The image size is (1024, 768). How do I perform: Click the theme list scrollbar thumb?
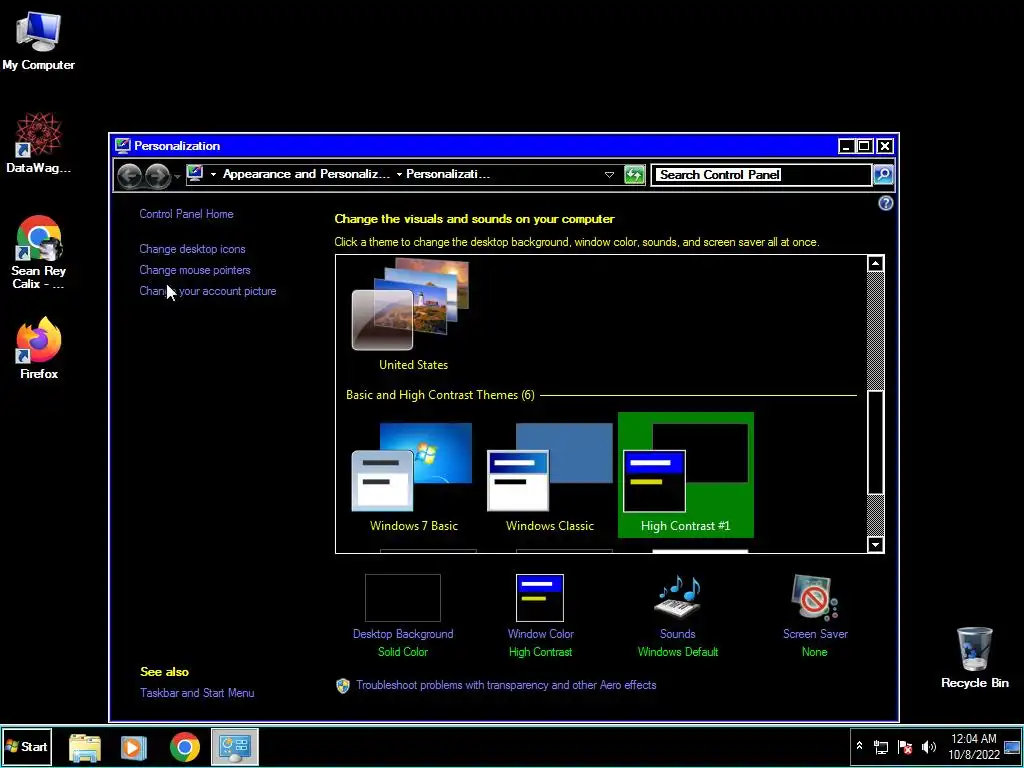tap(875, 442)
